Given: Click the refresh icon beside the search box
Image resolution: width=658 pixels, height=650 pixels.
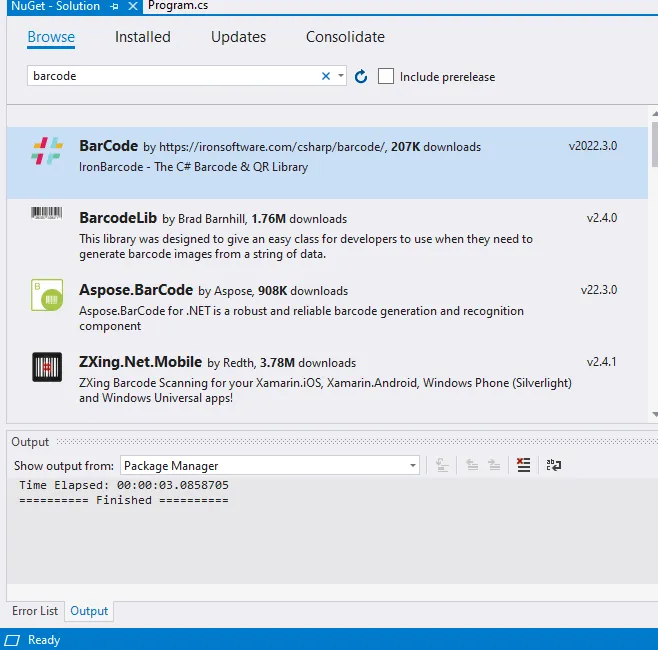Looking at the screenshot, I should coord(361,76).
